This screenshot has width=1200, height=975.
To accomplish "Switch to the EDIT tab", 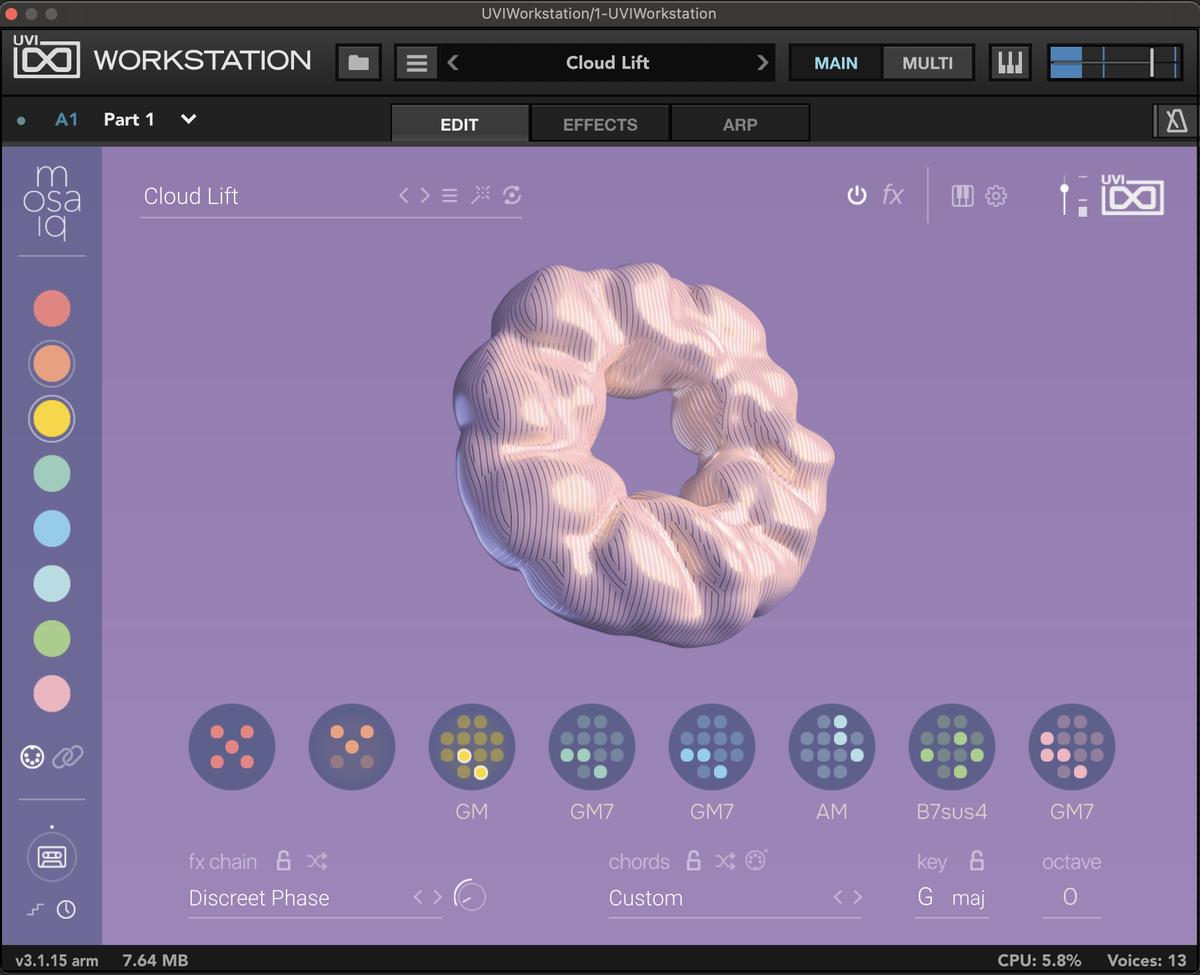I will (x=460, y=124).
